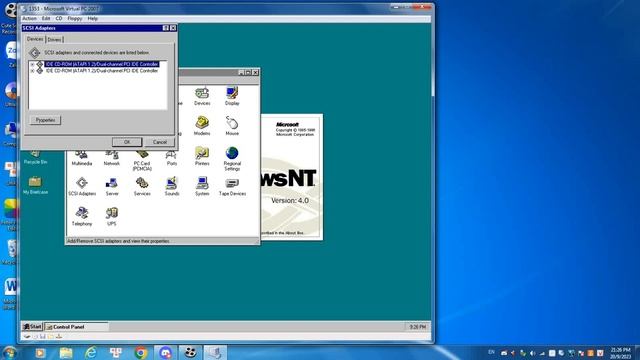The image size is (640, 360).
Task: Close the SCSI Adapters dialog
Action: [173, 28]
